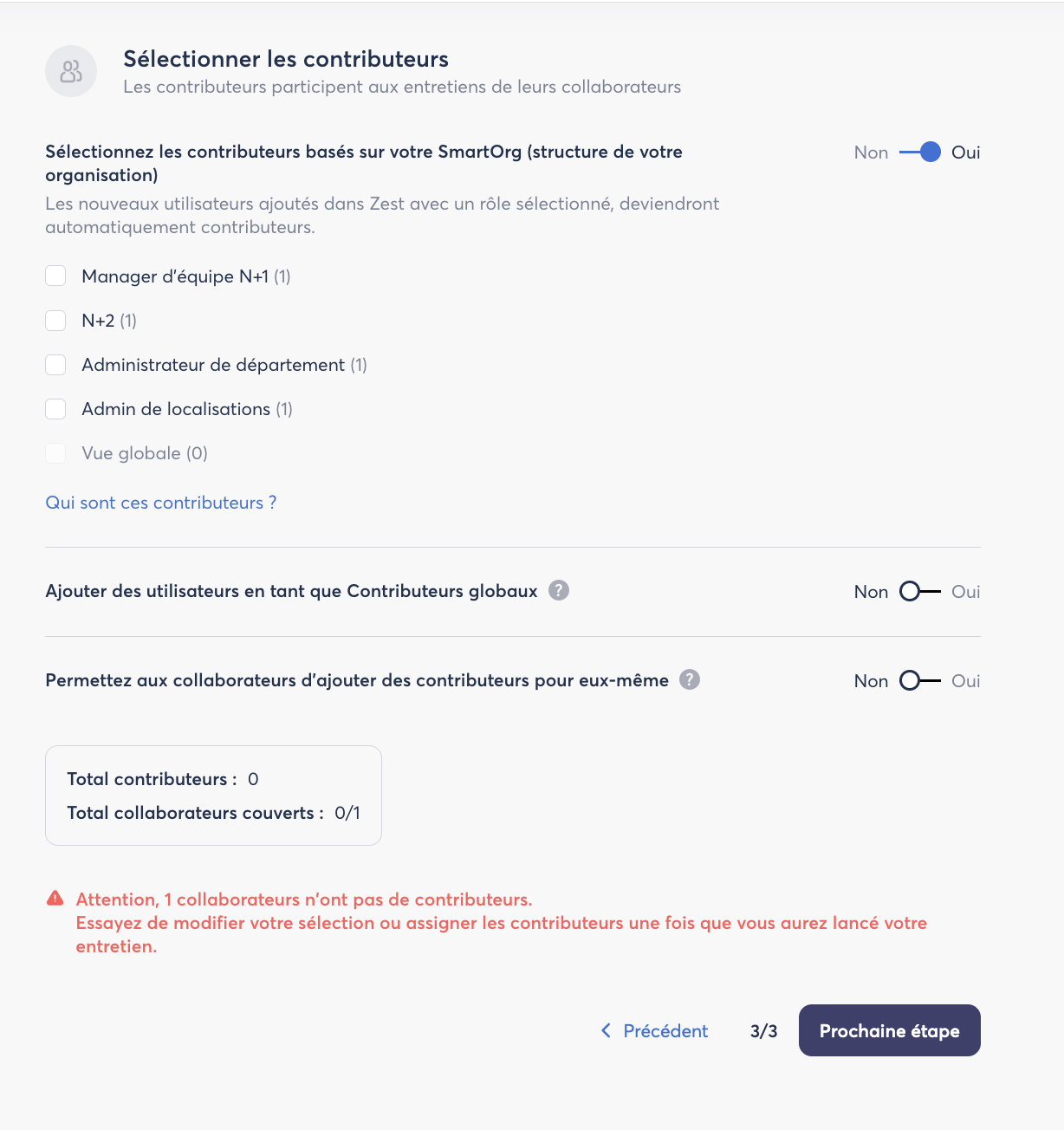1064x1130 pixels.
Task: Click the 'Oui' label of SmartOrg toggle
Action: click(x=965, y=153)
